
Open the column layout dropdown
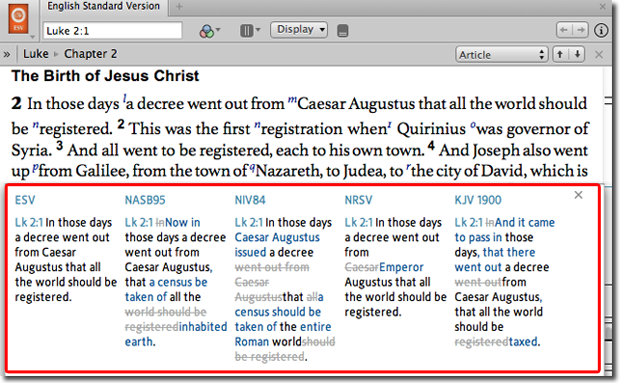tap(250, 30)
